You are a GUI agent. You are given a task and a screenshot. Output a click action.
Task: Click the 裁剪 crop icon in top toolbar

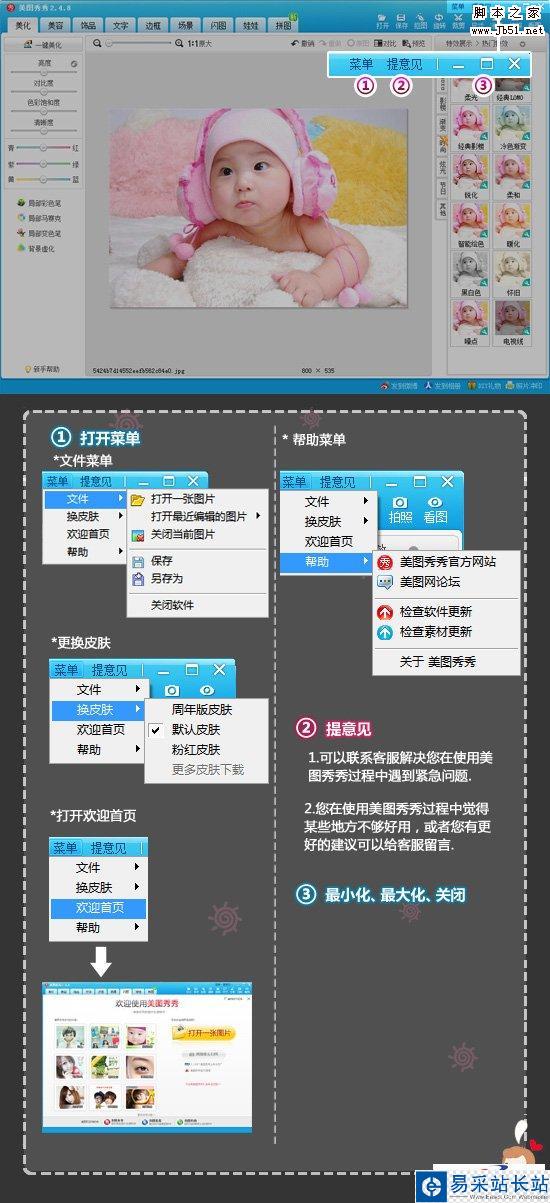click(458, 20)
